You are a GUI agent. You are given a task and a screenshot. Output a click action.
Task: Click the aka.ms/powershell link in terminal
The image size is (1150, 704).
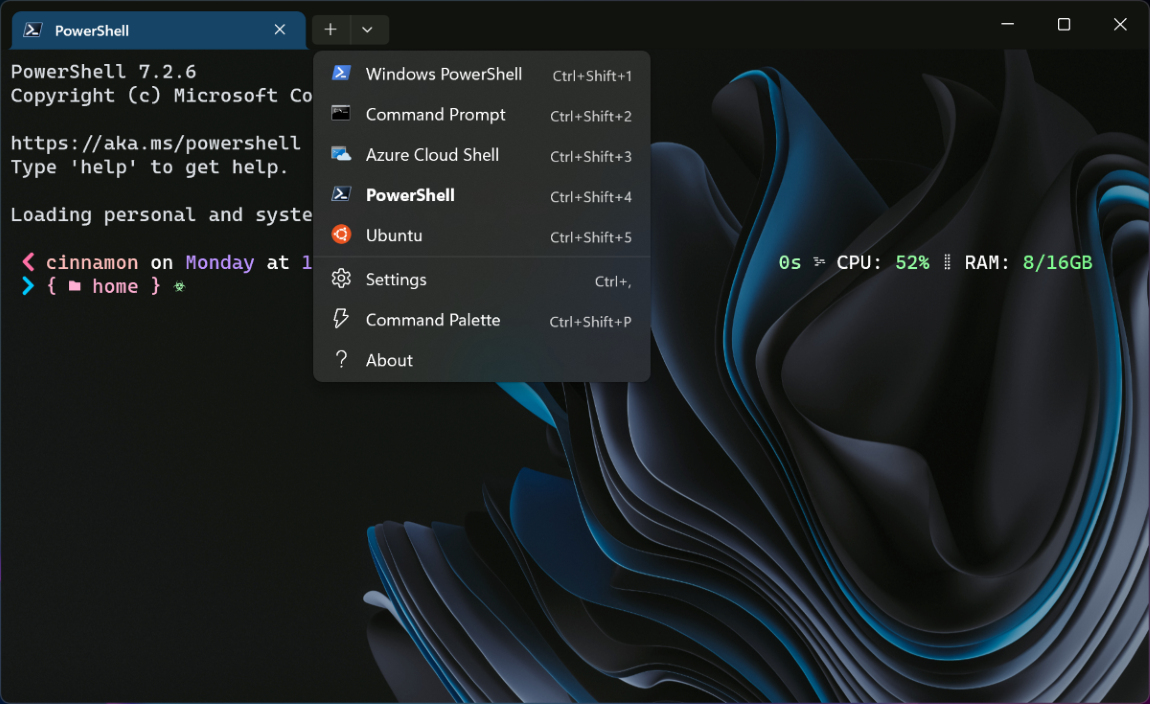coord(155,143)
